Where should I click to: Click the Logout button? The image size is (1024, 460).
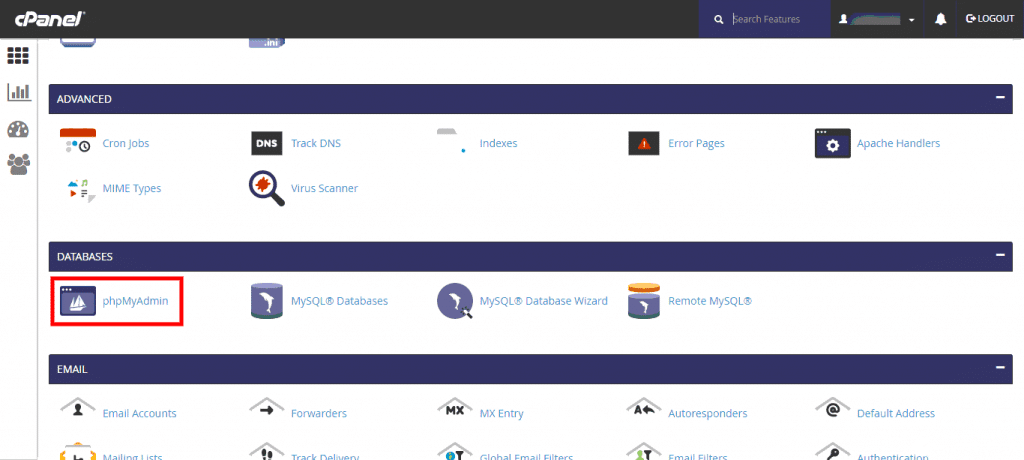989,19
